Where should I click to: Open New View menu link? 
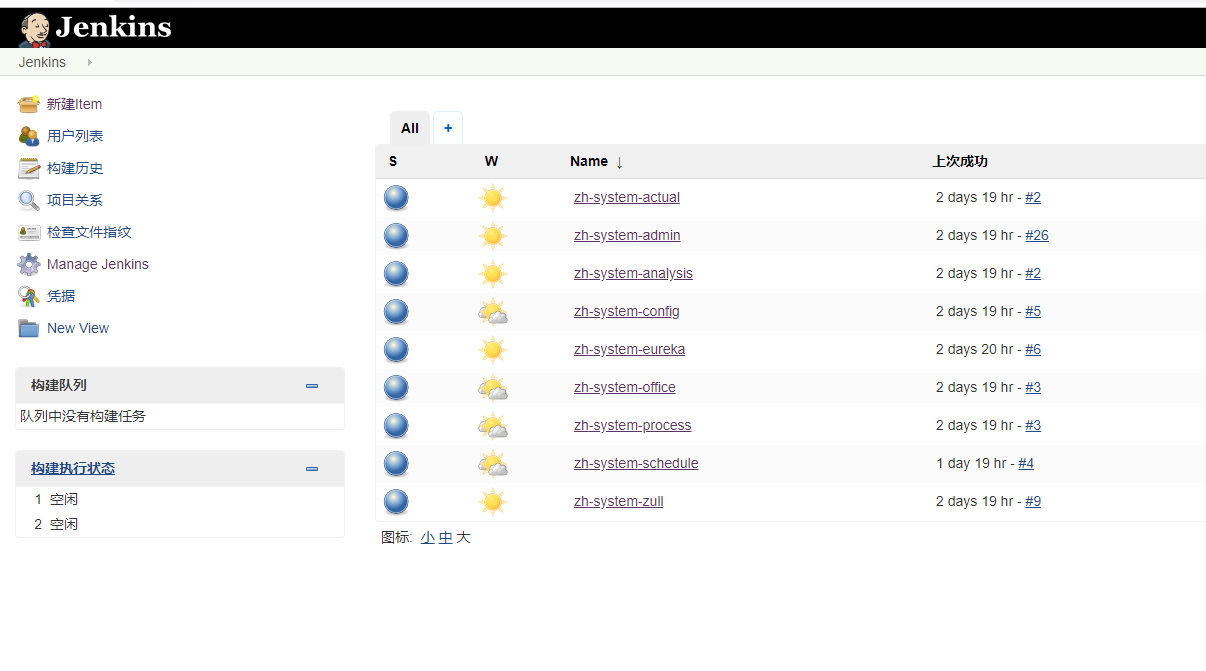(x=78, y=328)
